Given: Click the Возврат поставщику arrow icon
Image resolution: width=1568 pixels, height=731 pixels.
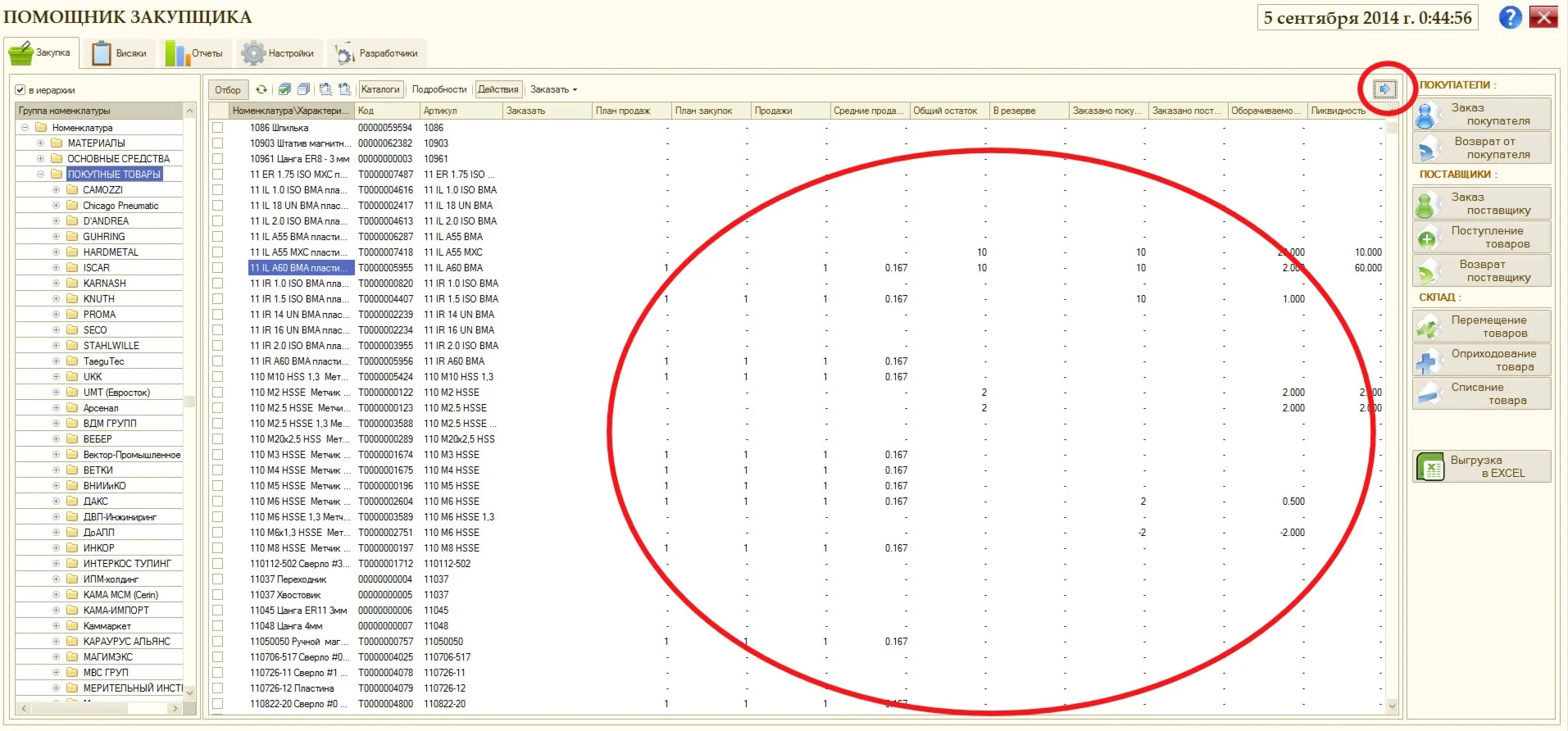Looking at the screenshot, I should [1427, 271].
